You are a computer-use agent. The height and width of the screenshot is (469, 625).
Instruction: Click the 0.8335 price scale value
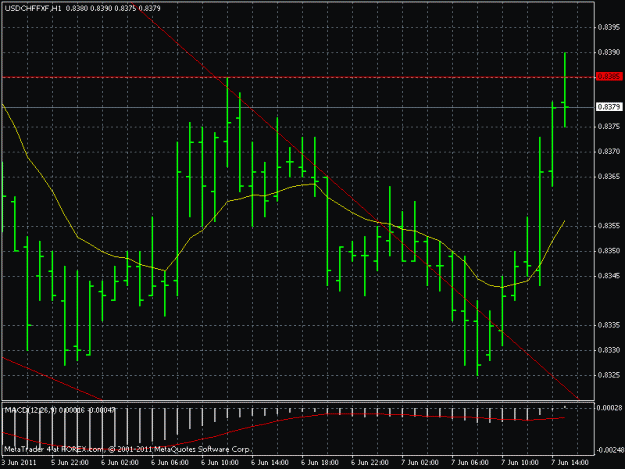point(609,325)
